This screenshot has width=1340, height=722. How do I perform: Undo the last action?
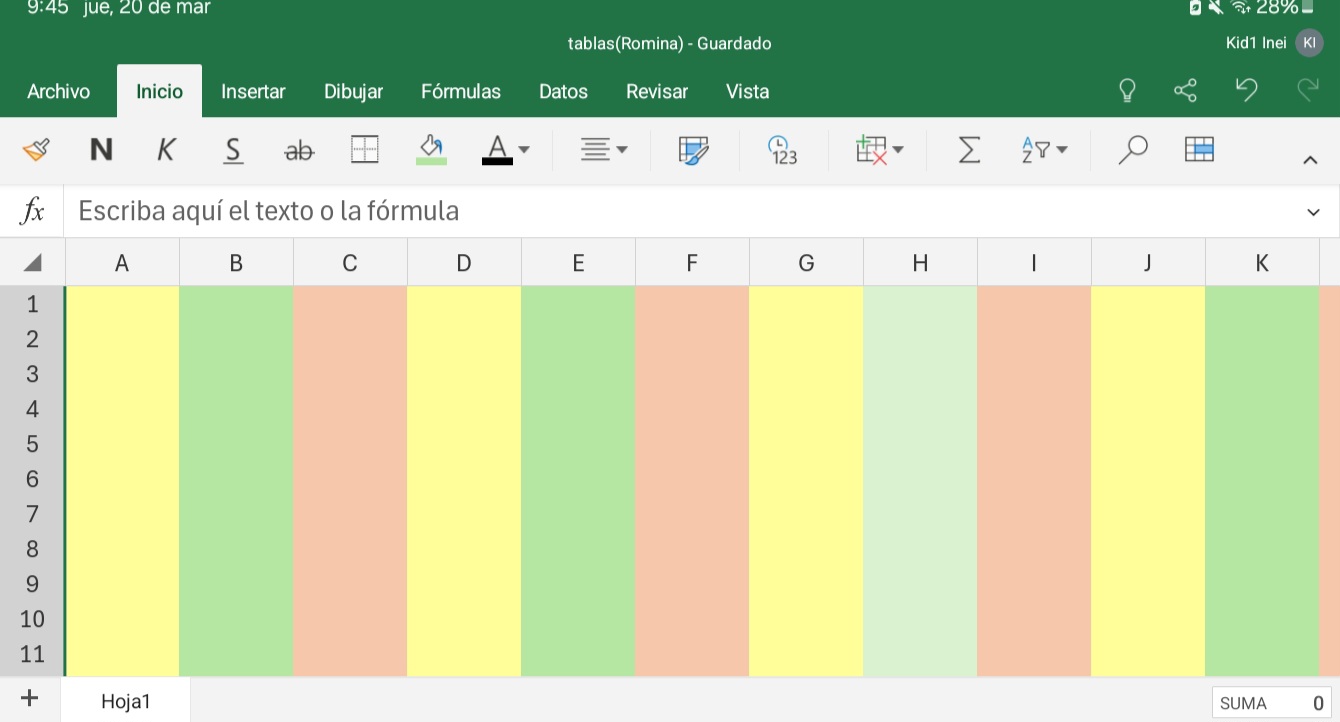coord(1246,91)
